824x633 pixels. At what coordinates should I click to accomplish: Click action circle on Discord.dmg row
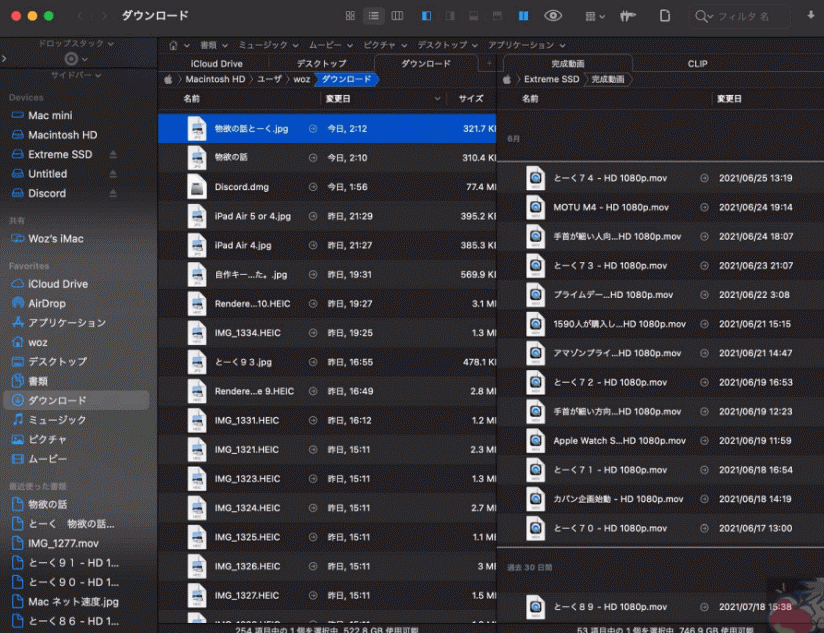coord(313,187)
